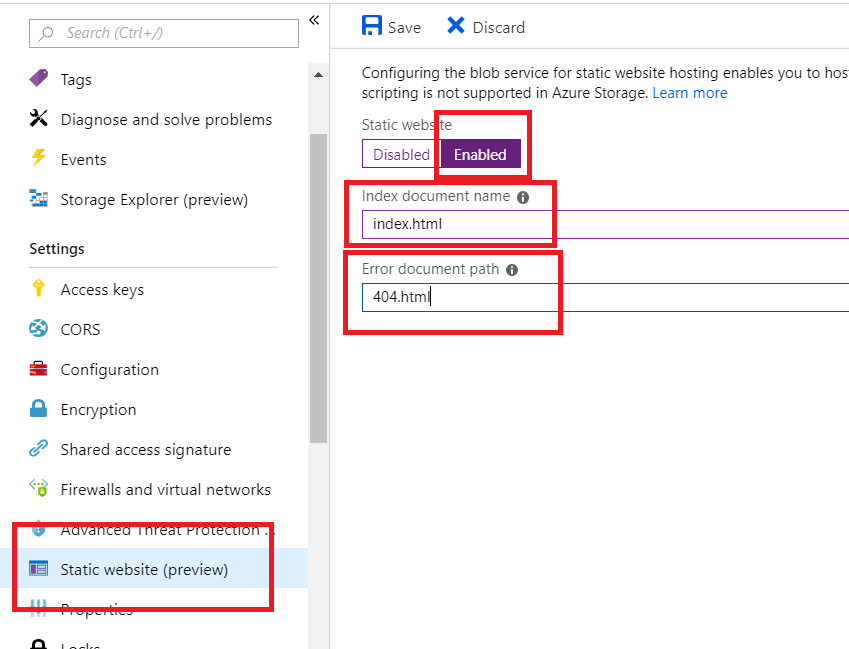Click the Shared access signature link icon
The height and width of the screenshot is (649, 849).
38,448
